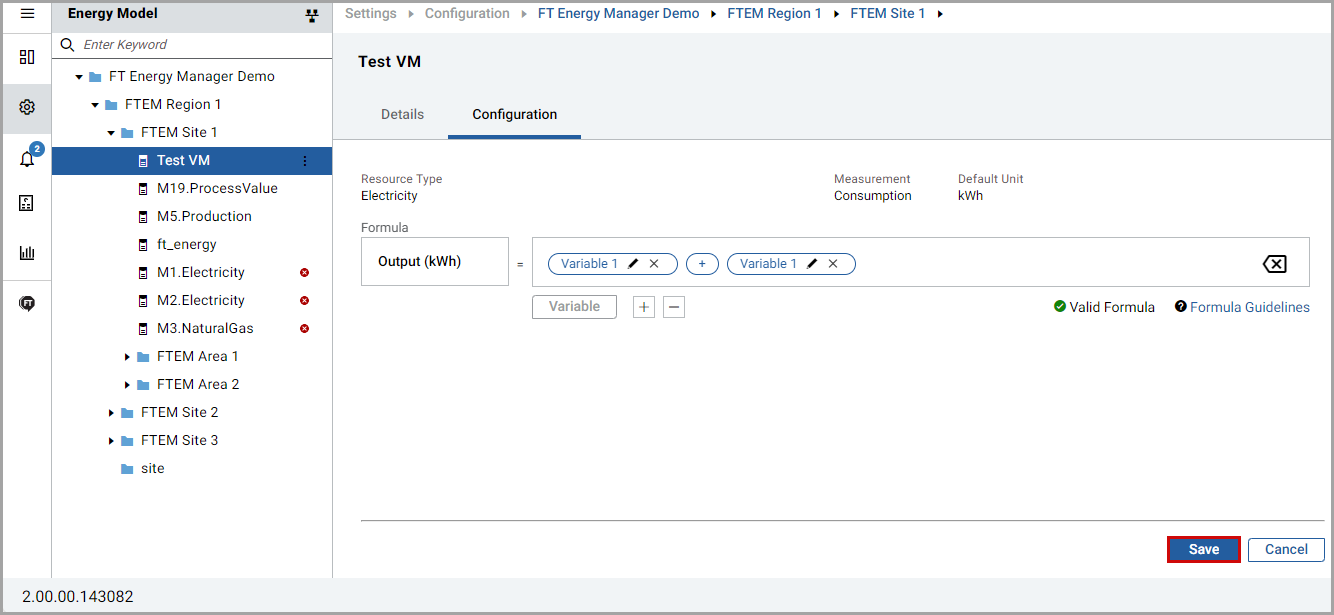Viewport: 1334px width, 615px height.
Task: Edit the first Variable 1 chip
Action: pyautogui.click(x=633, y=264)
